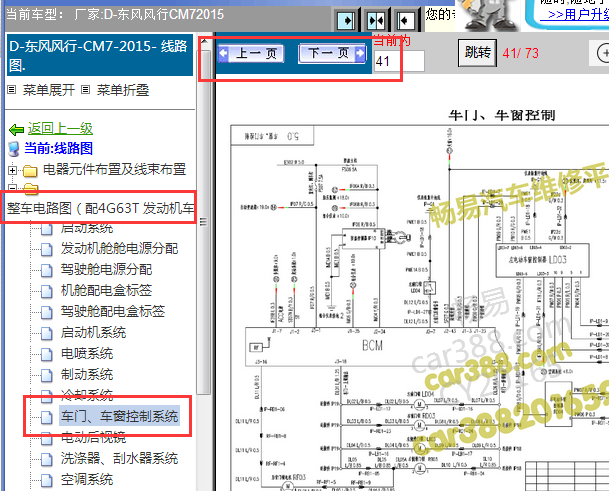Viewport: 609px width, 491px height.
Task: Click document icon next to 电喷系统
Action: click(47, 354)
